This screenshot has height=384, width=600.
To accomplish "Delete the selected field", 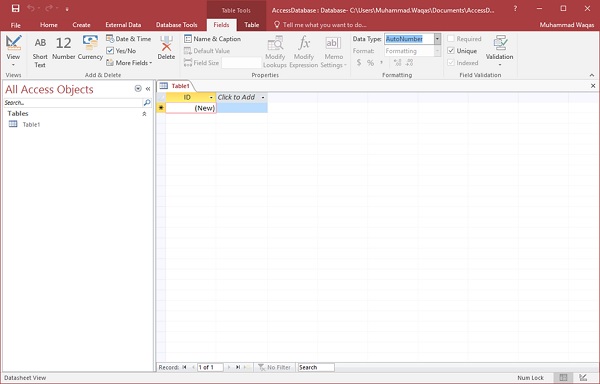I will [x=166, y=48].
